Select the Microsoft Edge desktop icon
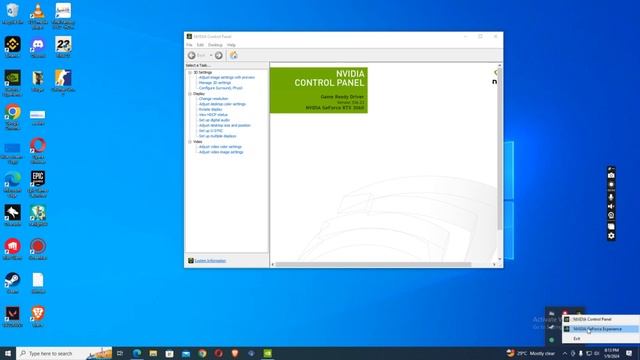The image size is (640, 360). click(12, 184)
